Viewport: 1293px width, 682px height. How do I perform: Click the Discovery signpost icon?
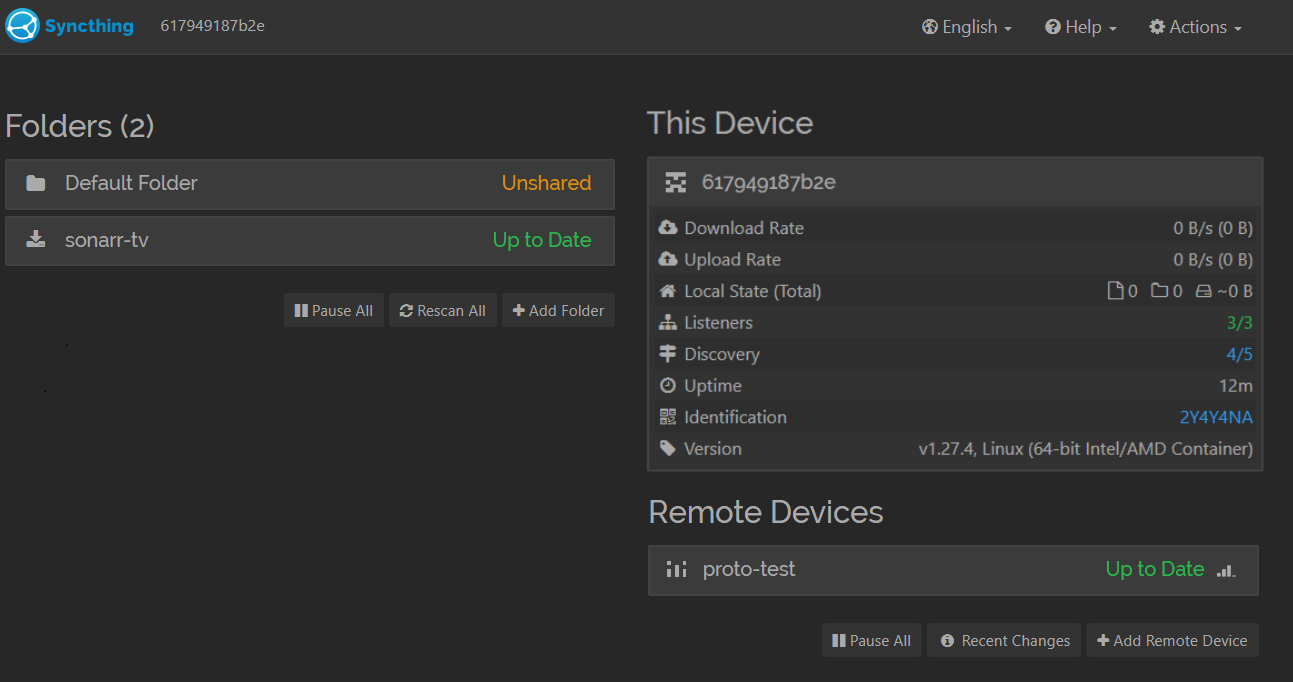click(x=668, y=354)
